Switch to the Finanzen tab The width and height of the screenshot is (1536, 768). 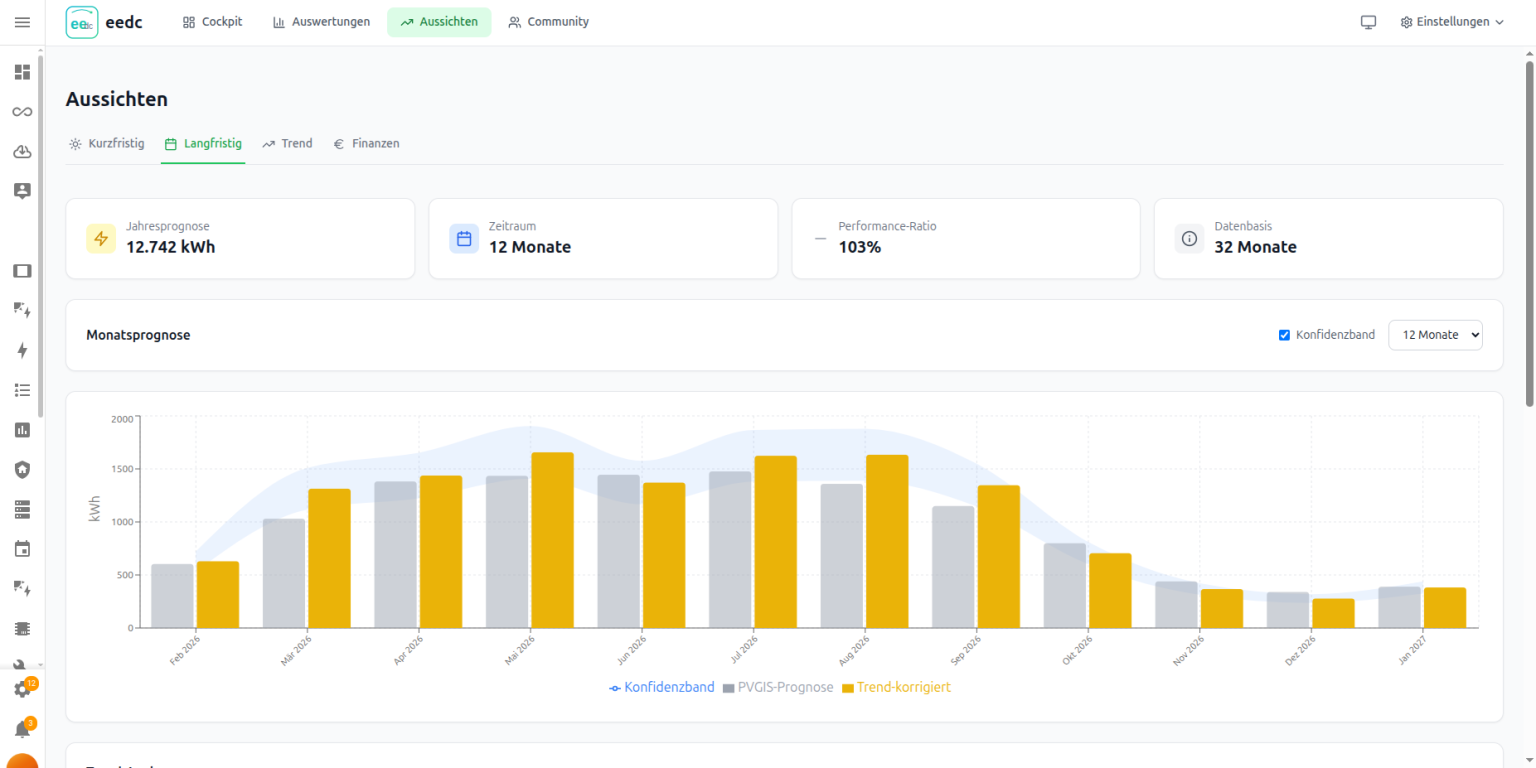[x=366, y=144]
